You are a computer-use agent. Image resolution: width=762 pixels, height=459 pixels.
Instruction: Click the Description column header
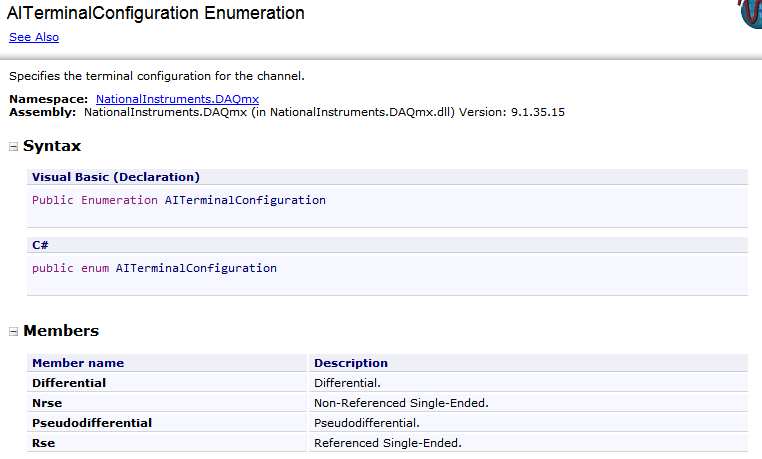[x=351, y=363]
